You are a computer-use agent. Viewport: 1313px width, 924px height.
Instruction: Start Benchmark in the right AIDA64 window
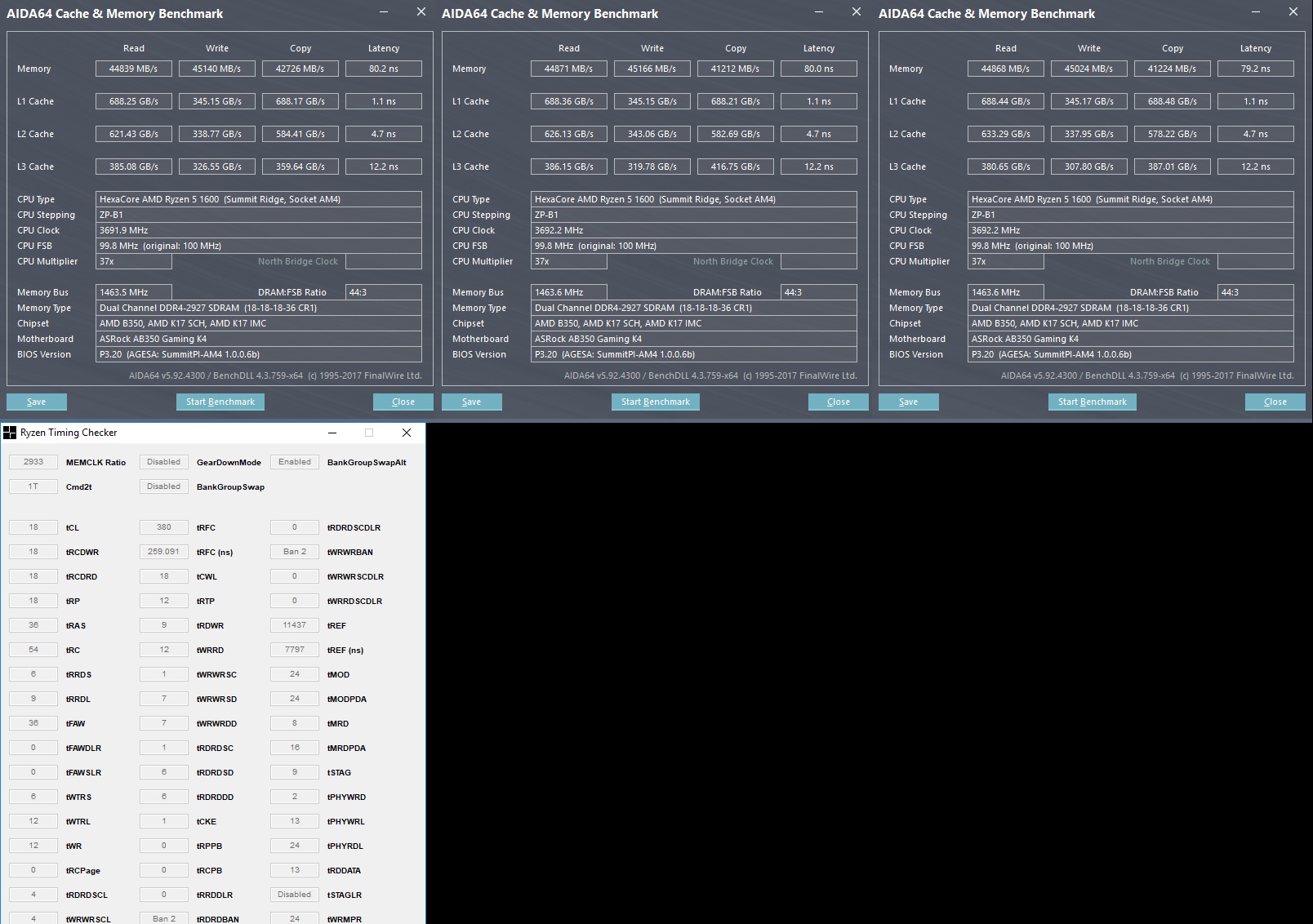tap(1093, 402)
